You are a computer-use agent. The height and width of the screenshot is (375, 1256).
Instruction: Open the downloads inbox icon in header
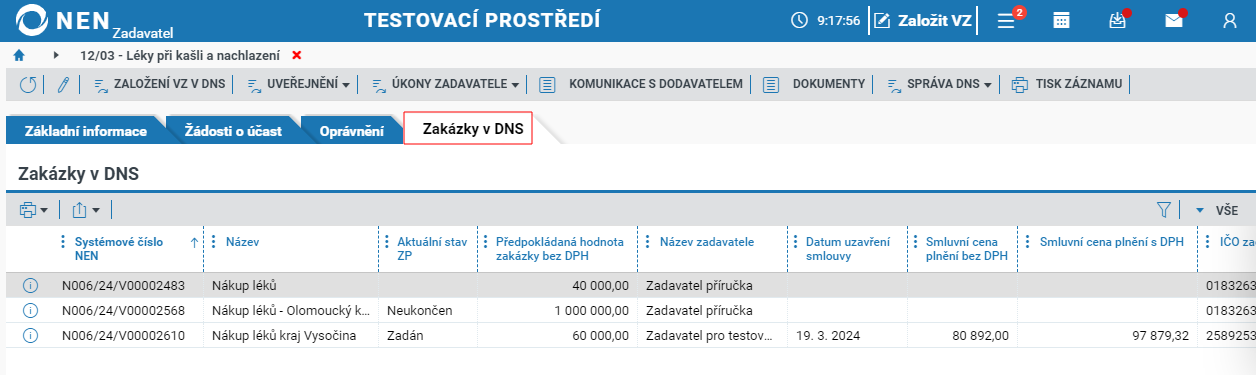(x=1118, y=20)
